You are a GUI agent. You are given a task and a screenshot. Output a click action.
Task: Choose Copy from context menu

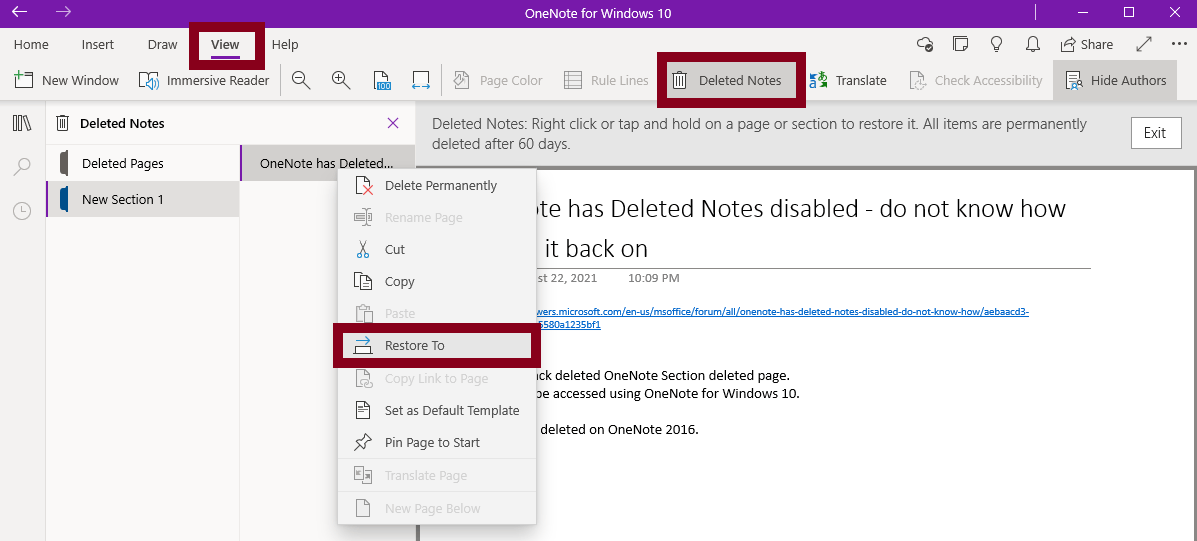(x=437, y=282)
